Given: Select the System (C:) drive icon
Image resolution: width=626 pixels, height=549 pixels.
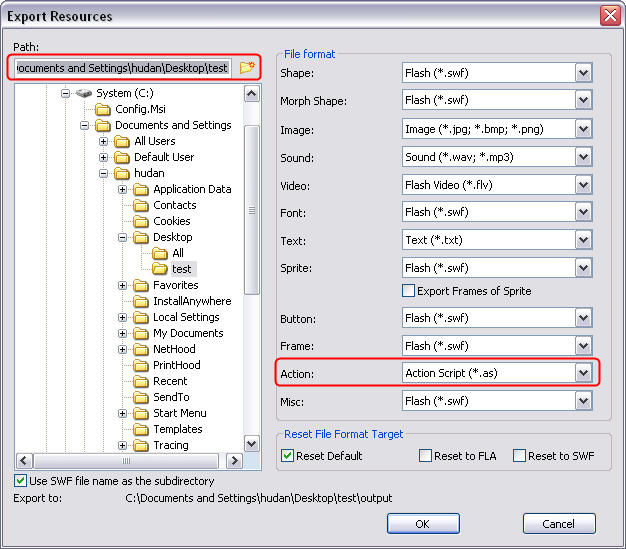Looking at the screenshot, I should pyautogui.click(x=84, y=93).
